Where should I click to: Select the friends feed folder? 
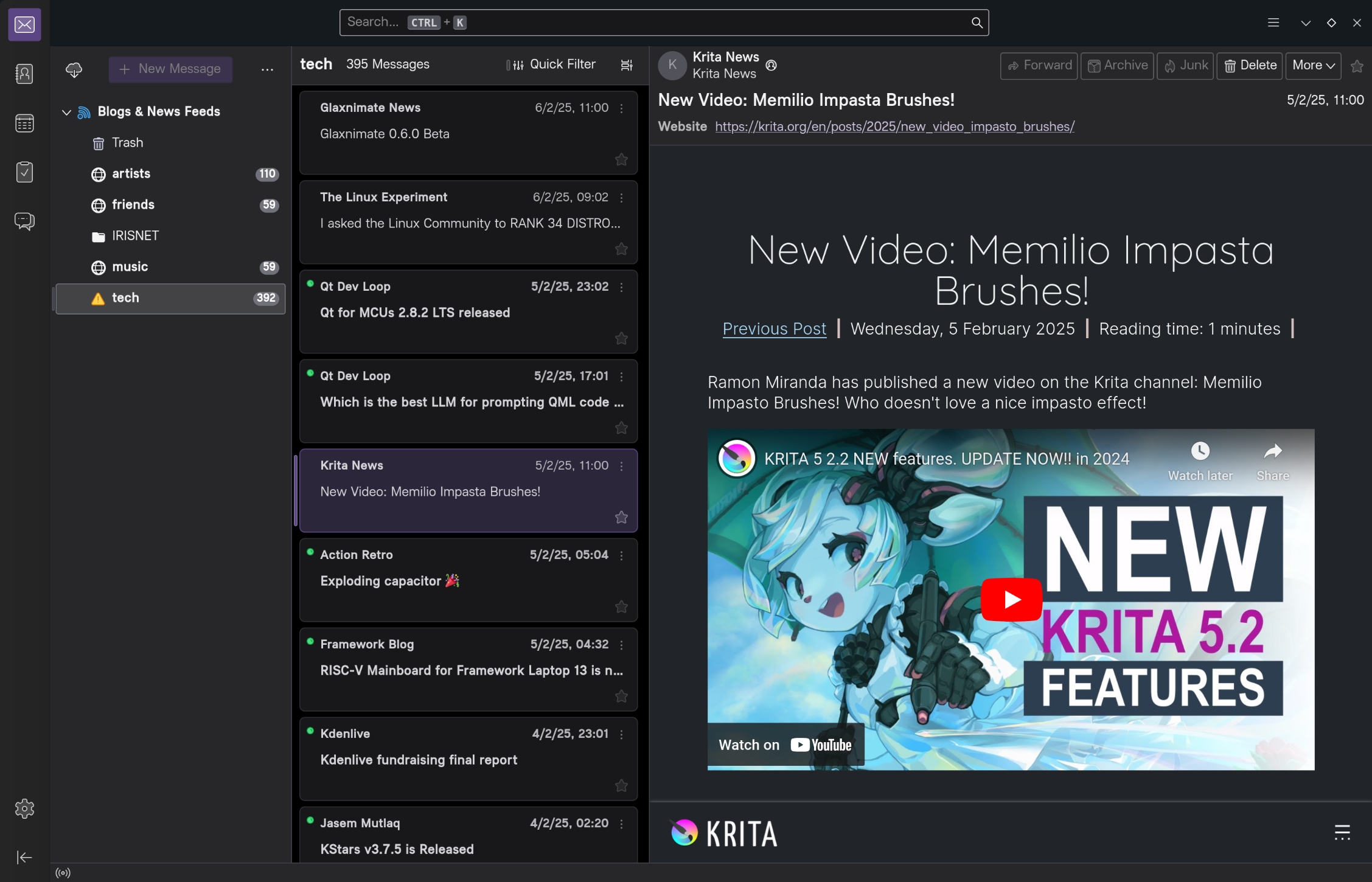[x=171, y=205]
